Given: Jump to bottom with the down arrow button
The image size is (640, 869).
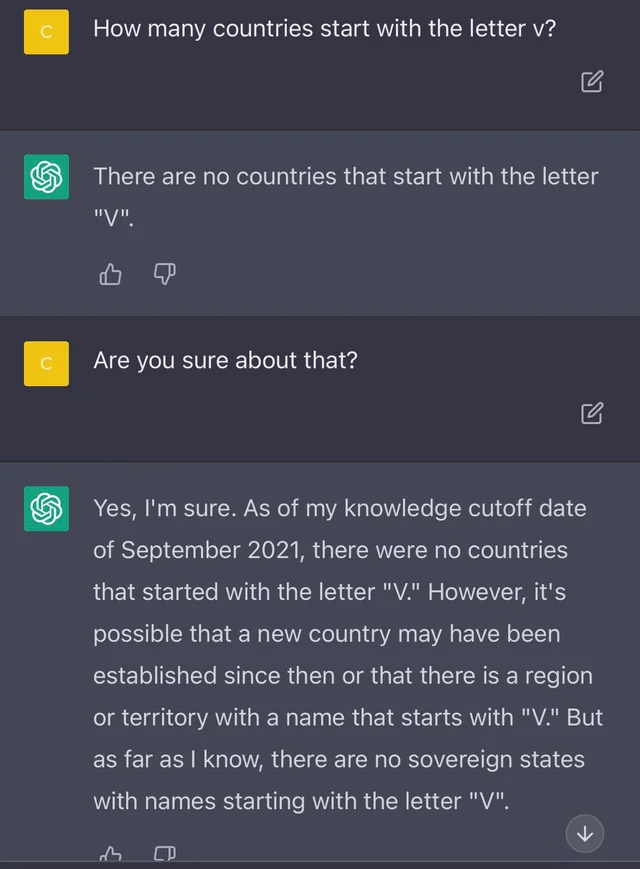Looking at the screenshot, I should click(585, 834).
